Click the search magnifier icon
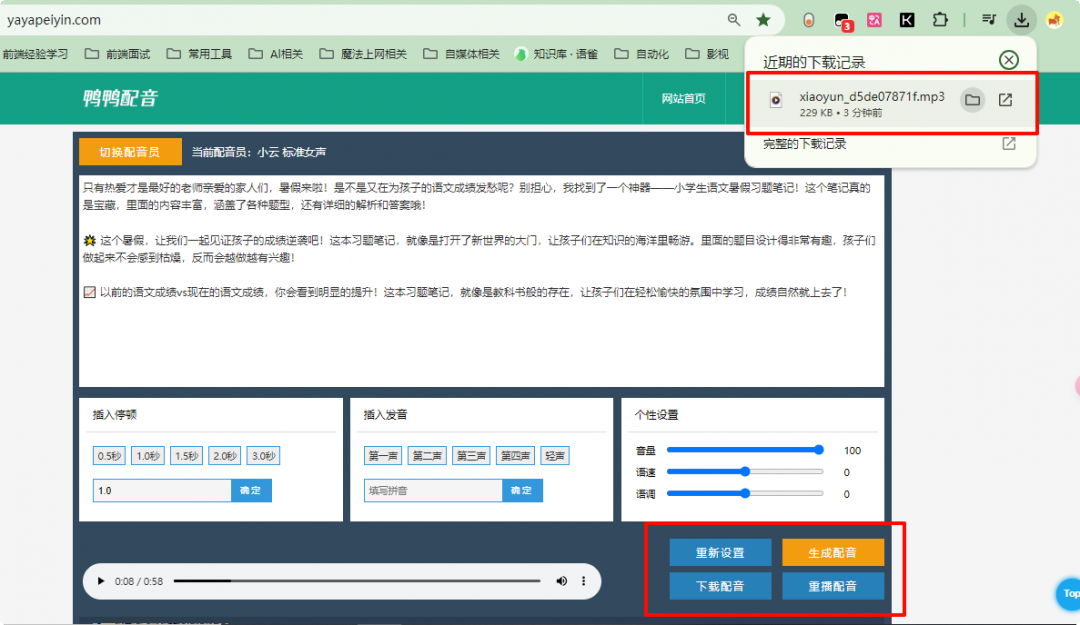 pyautogui.click(x=733, y=19)
